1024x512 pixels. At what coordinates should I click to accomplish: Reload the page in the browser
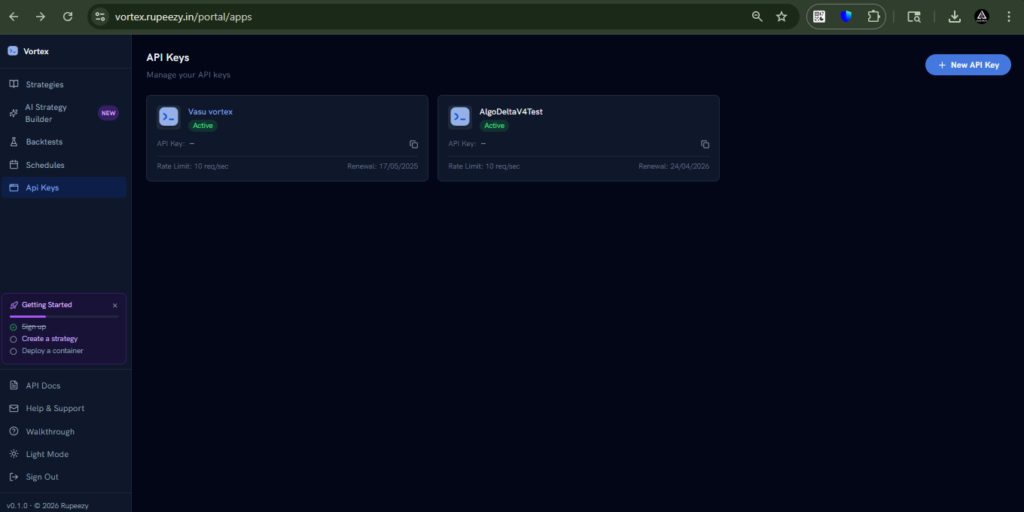pyautogui.click(x=67, y=16)
